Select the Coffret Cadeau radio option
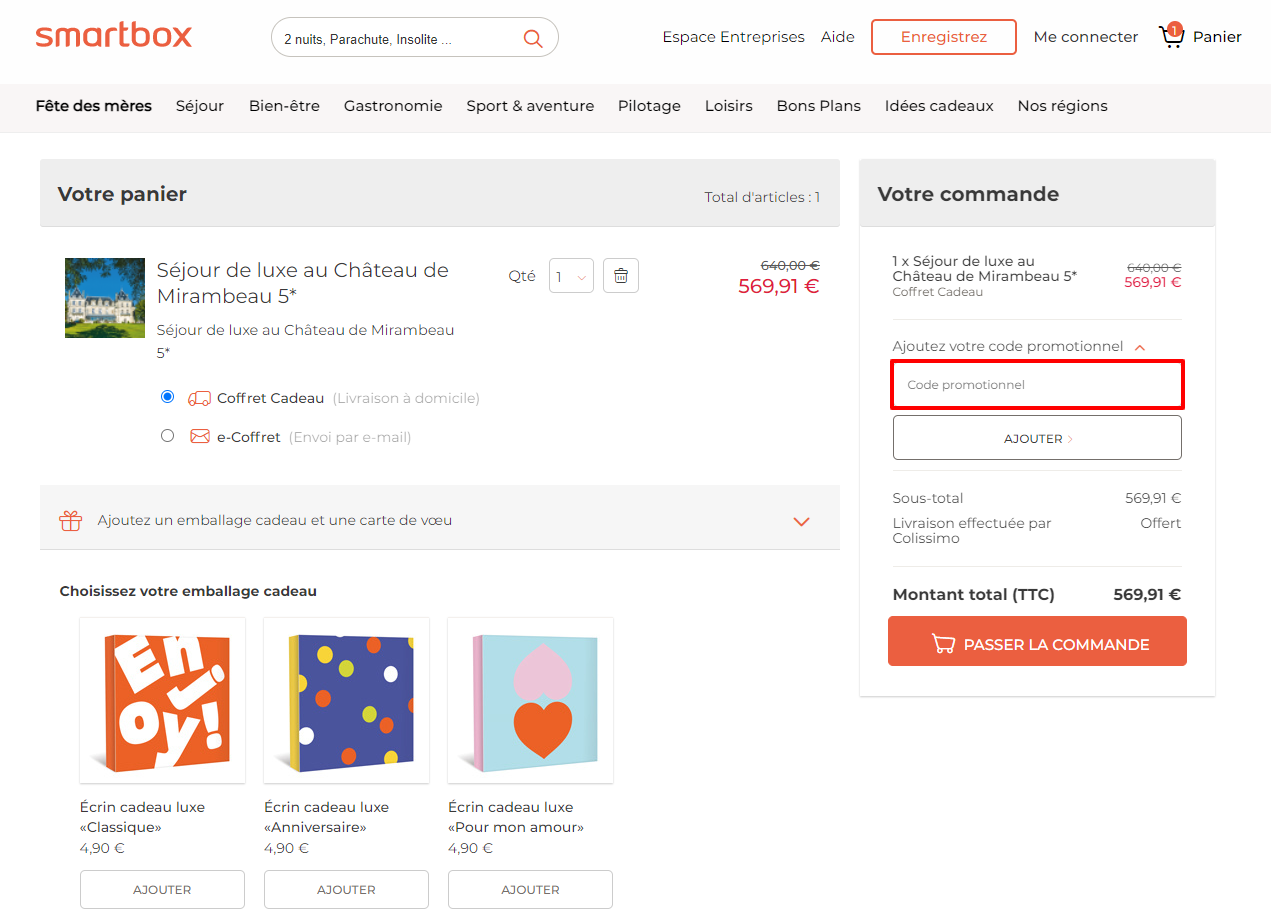The width and height of the screenshot is (1271, 922). pyautogui.click(x=167, y=397)
